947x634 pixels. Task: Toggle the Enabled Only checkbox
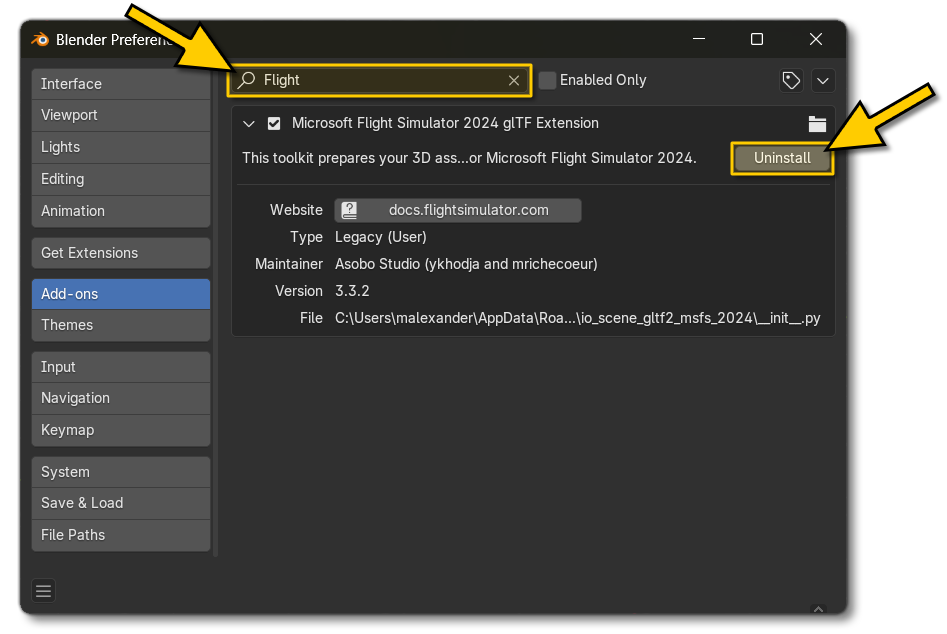tap(547, 80)
